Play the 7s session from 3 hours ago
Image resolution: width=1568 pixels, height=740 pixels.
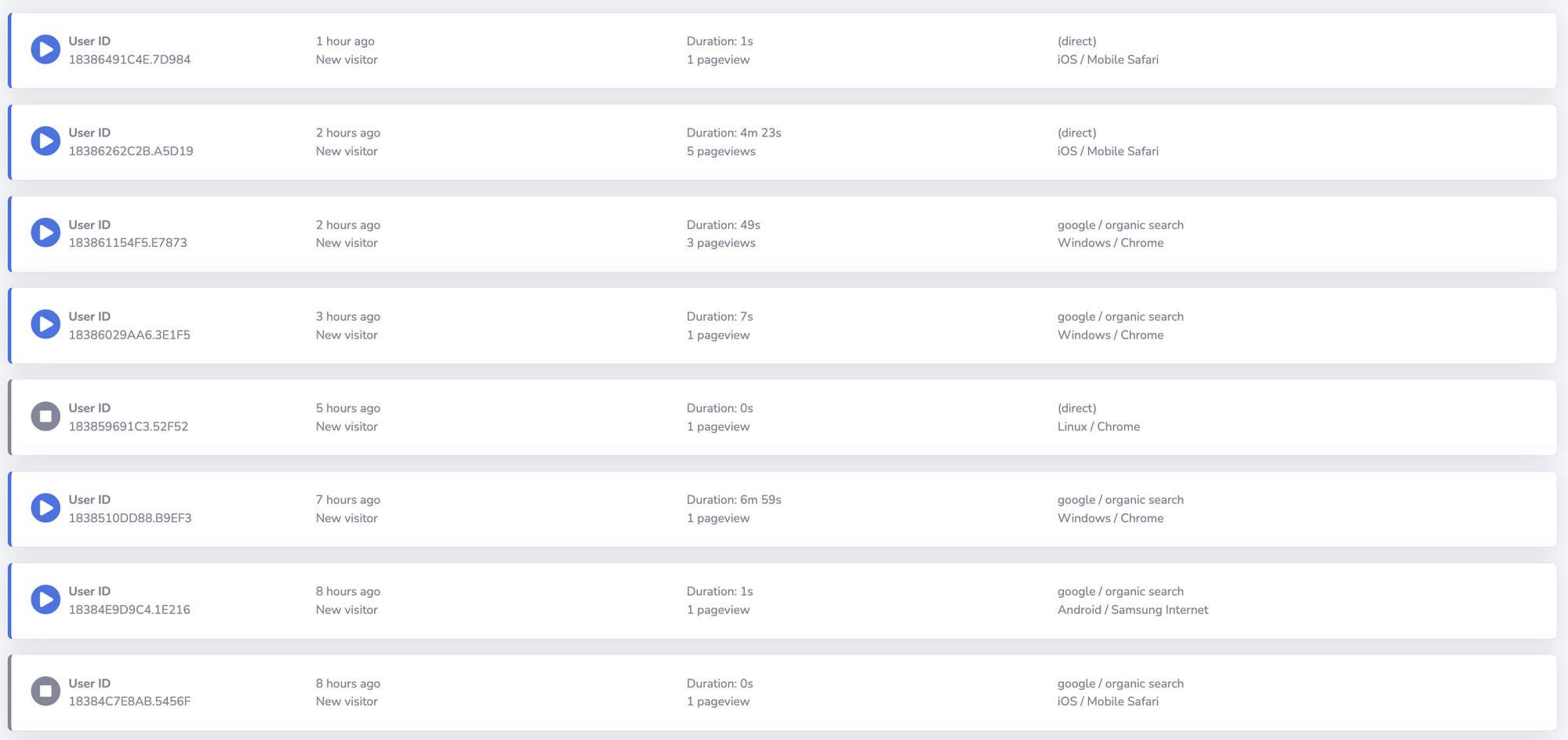pyautogui.click(x=45, y=325)
